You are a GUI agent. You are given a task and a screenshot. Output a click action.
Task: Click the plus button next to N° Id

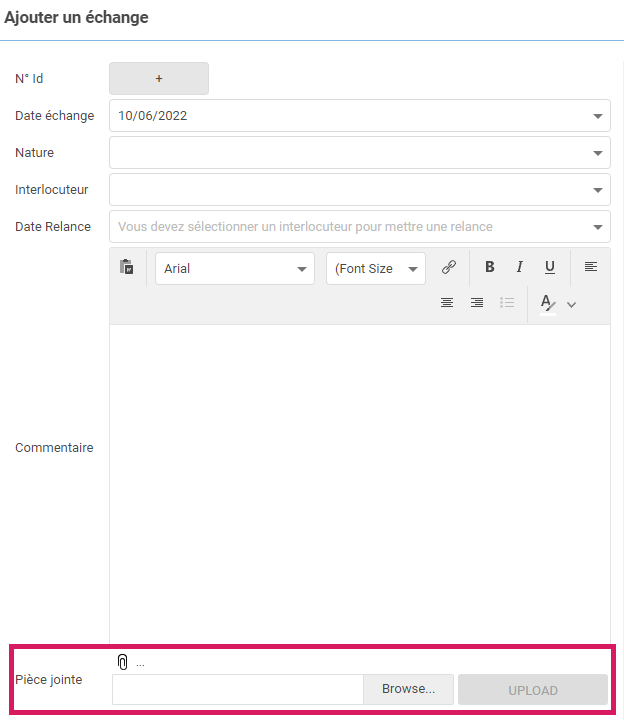pyautogui.click(x=159, y=78)
